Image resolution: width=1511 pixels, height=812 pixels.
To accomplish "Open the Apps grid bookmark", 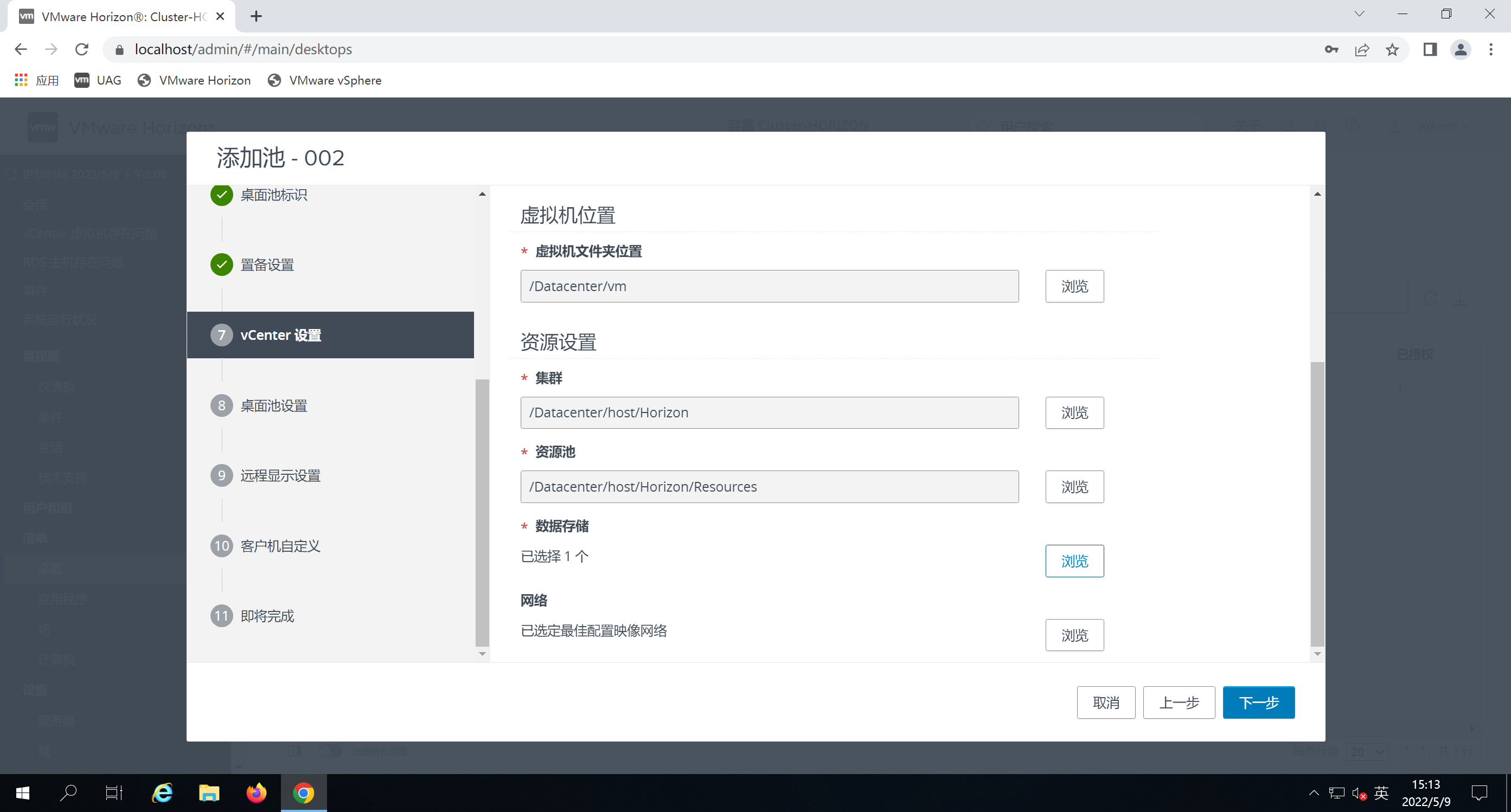I will tap(36, 80).
